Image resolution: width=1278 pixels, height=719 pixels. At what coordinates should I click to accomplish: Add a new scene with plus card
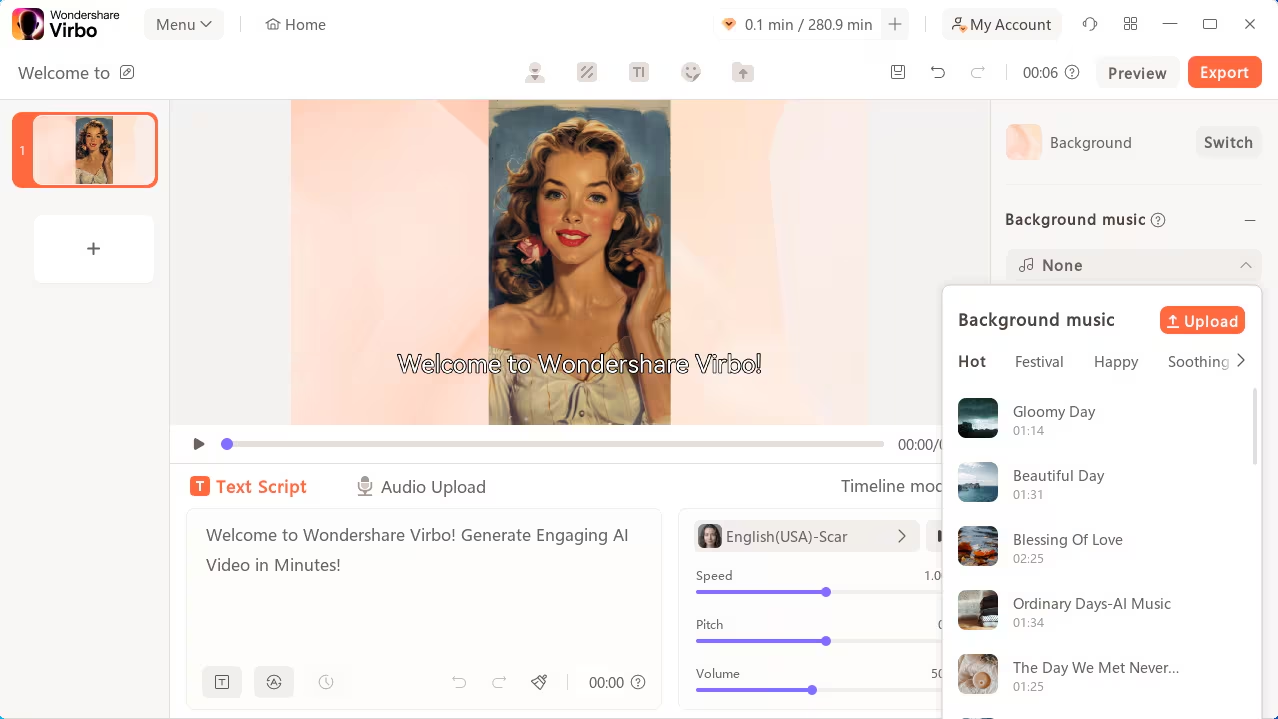(x=93, y=249)
